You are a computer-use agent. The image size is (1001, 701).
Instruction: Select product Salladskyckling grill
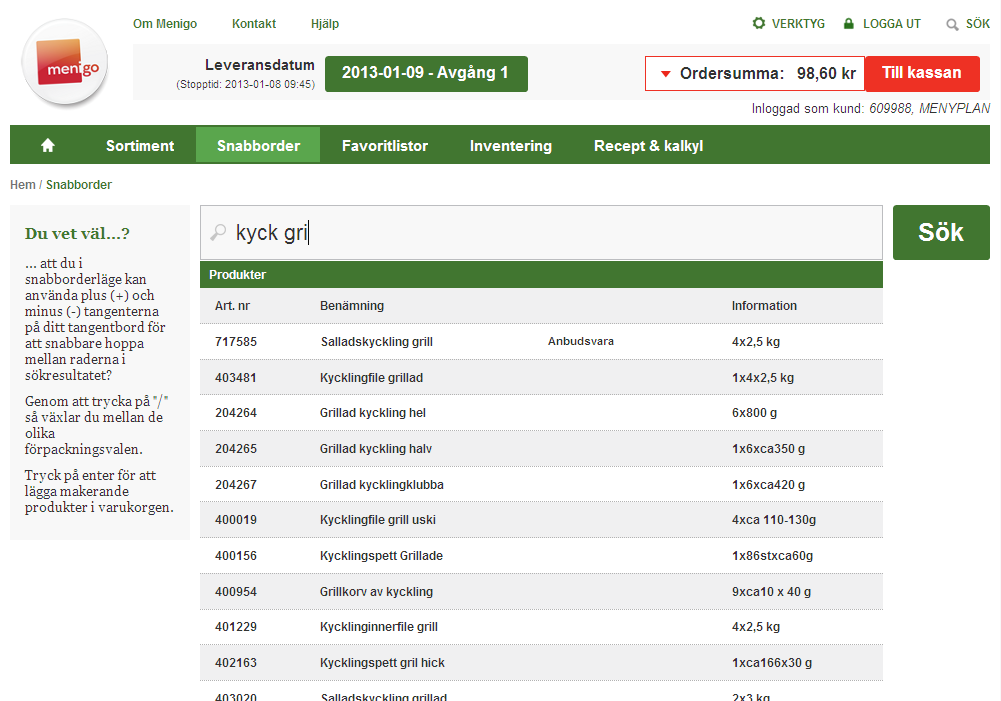pyautogui.click(x=377, y=342)
